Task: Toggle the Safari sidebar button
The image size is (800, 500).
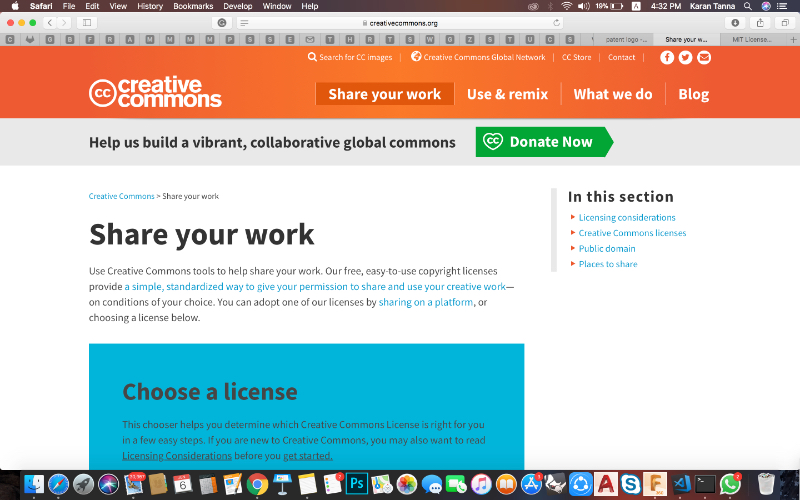Action: tap(87, 22)
